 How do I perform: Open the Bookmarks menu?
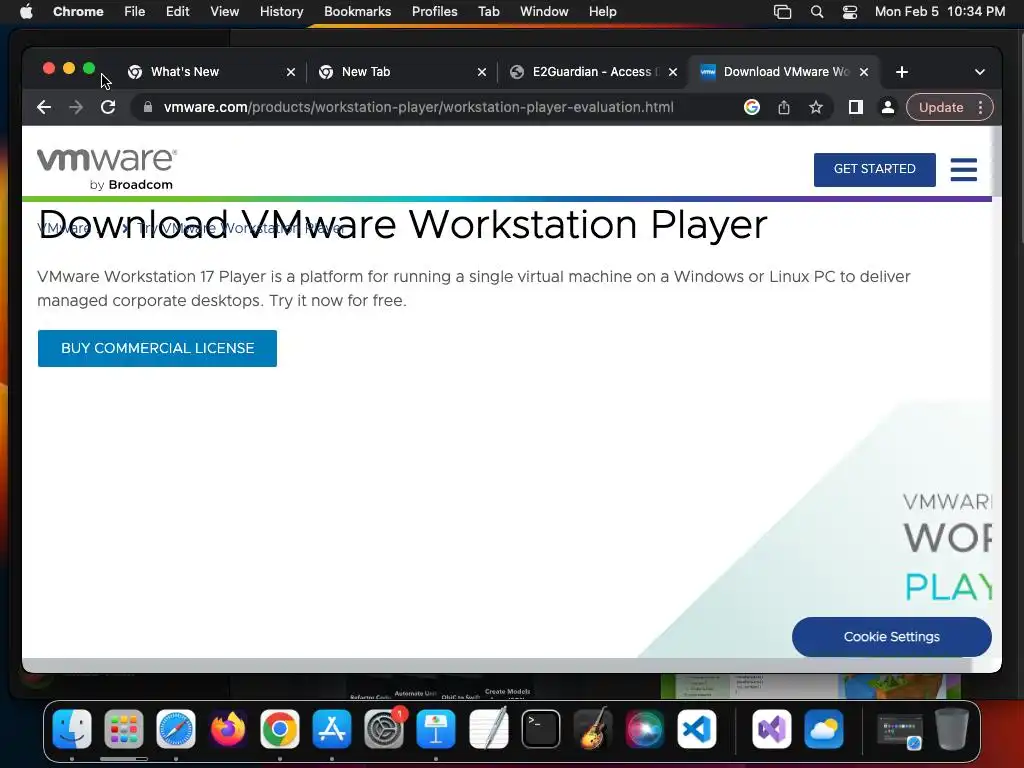(357, 12)
